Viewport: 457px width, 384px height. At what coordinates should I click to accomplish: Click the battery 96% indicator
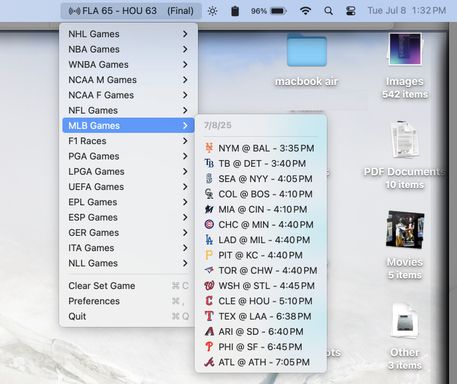(x=269, y=11)
